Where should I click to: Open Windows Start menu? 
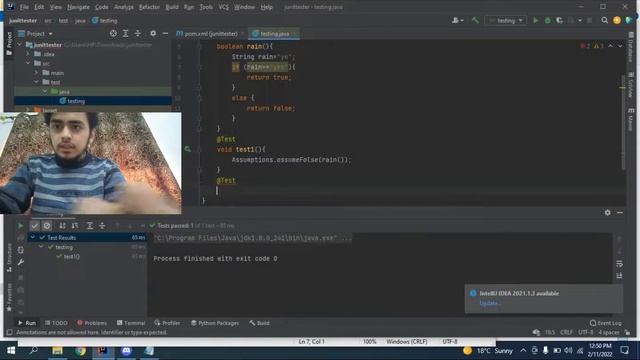click(11, 350)
